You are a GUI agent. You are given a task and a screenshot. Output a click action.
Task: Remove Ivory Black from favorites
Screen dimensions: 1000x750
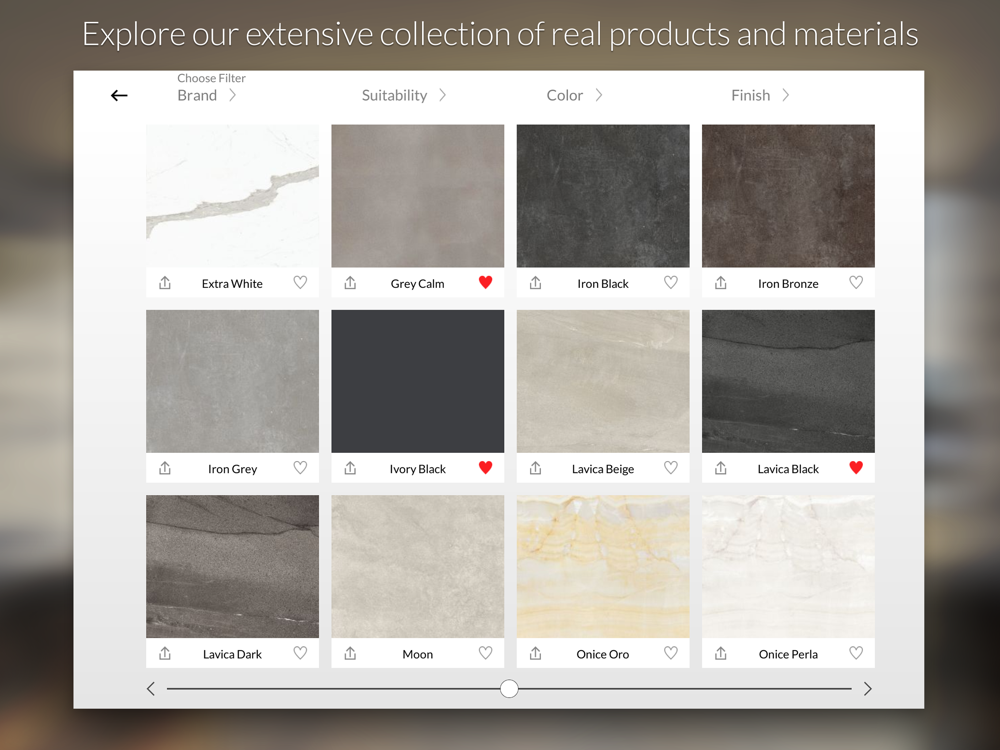485,467
